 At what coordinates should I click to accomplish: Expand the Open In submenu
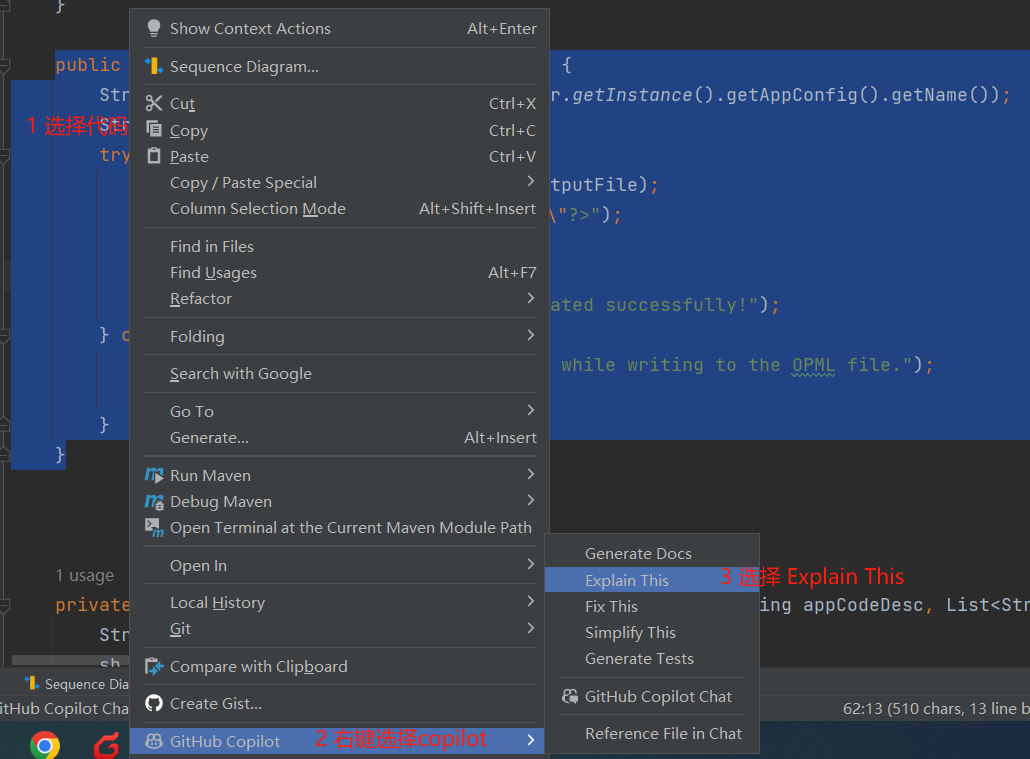tap(531, 565)
